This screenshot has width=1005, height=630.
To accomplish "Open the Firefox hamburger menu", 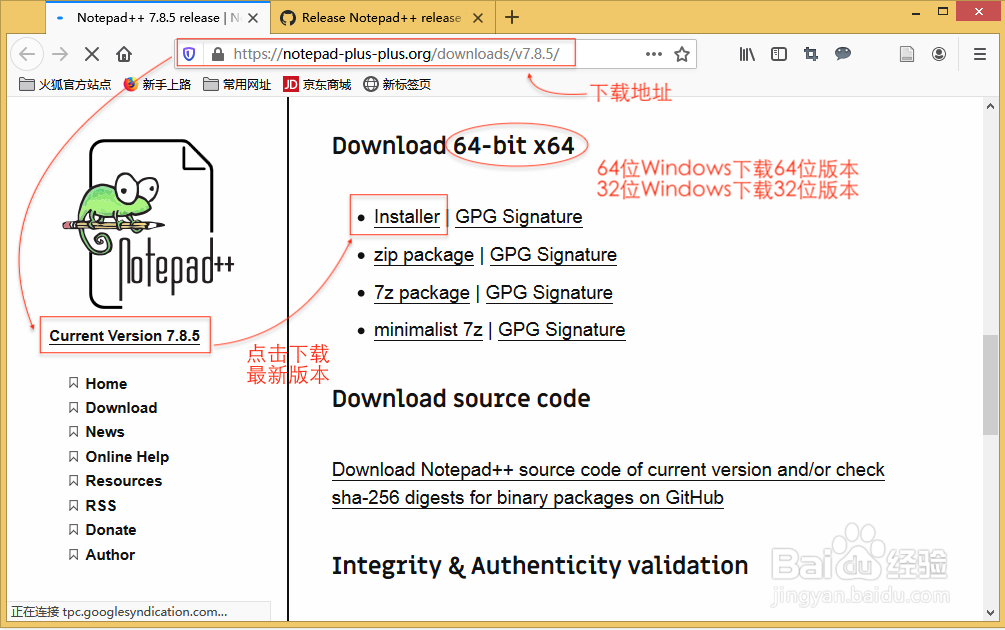I will pyautogui.click(x=980, y=54).
